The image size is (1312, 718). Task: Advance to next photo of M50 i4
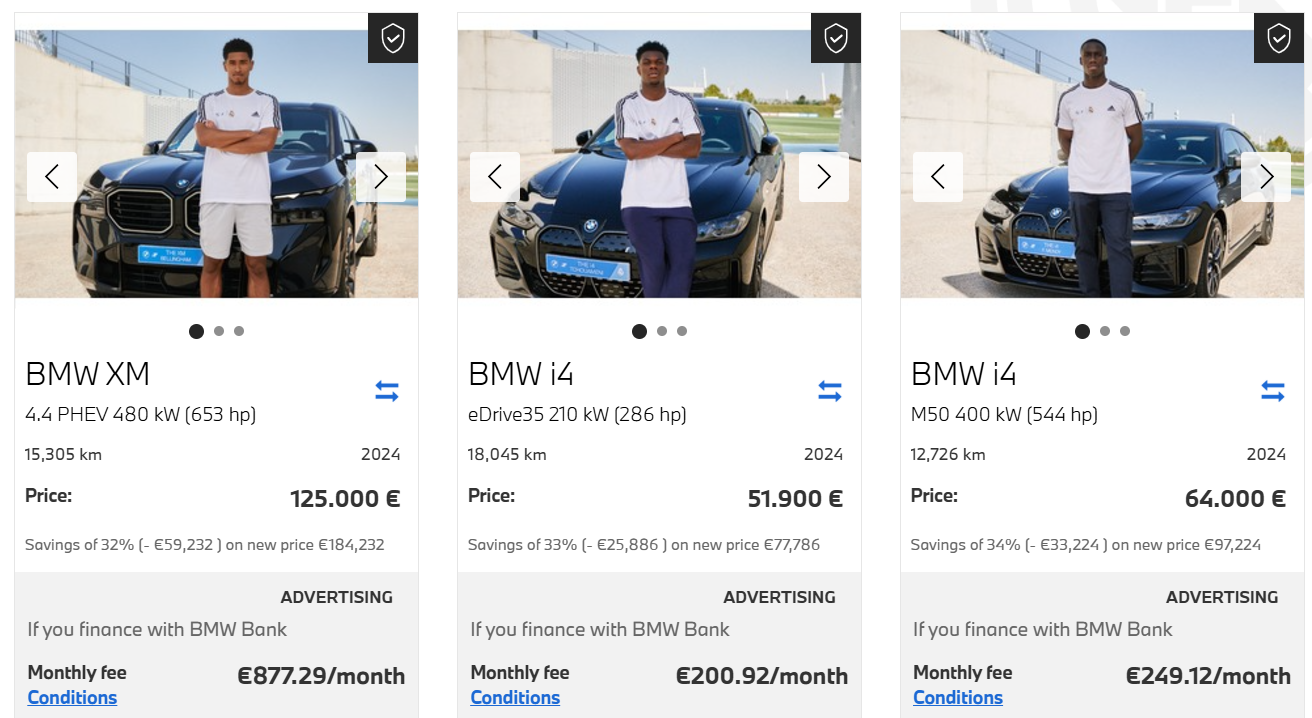point(1266,177)
